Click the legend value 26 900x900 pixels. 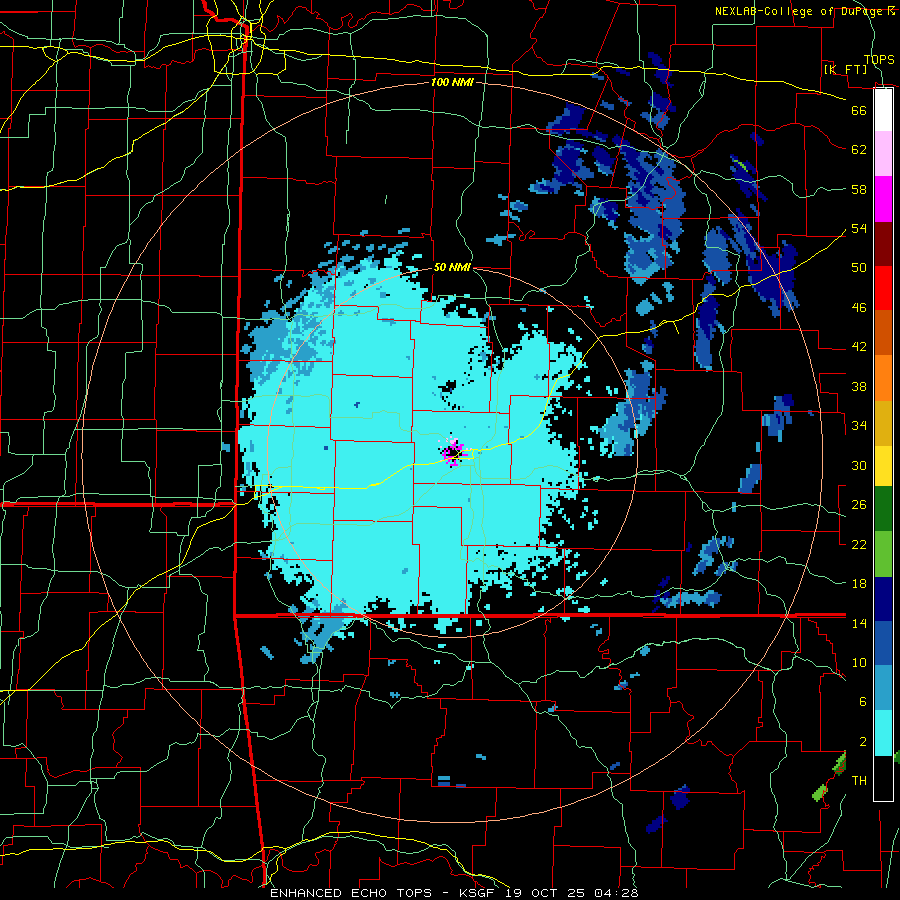pyautogui.click(x=859, y=505)
